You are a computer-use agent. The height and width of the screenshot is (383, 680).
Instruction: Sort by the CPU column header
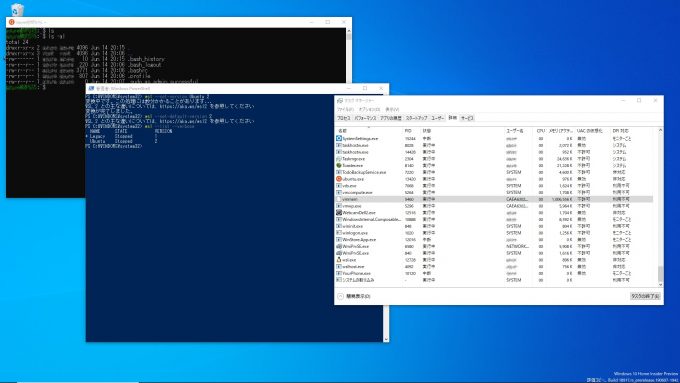[540, 131]
